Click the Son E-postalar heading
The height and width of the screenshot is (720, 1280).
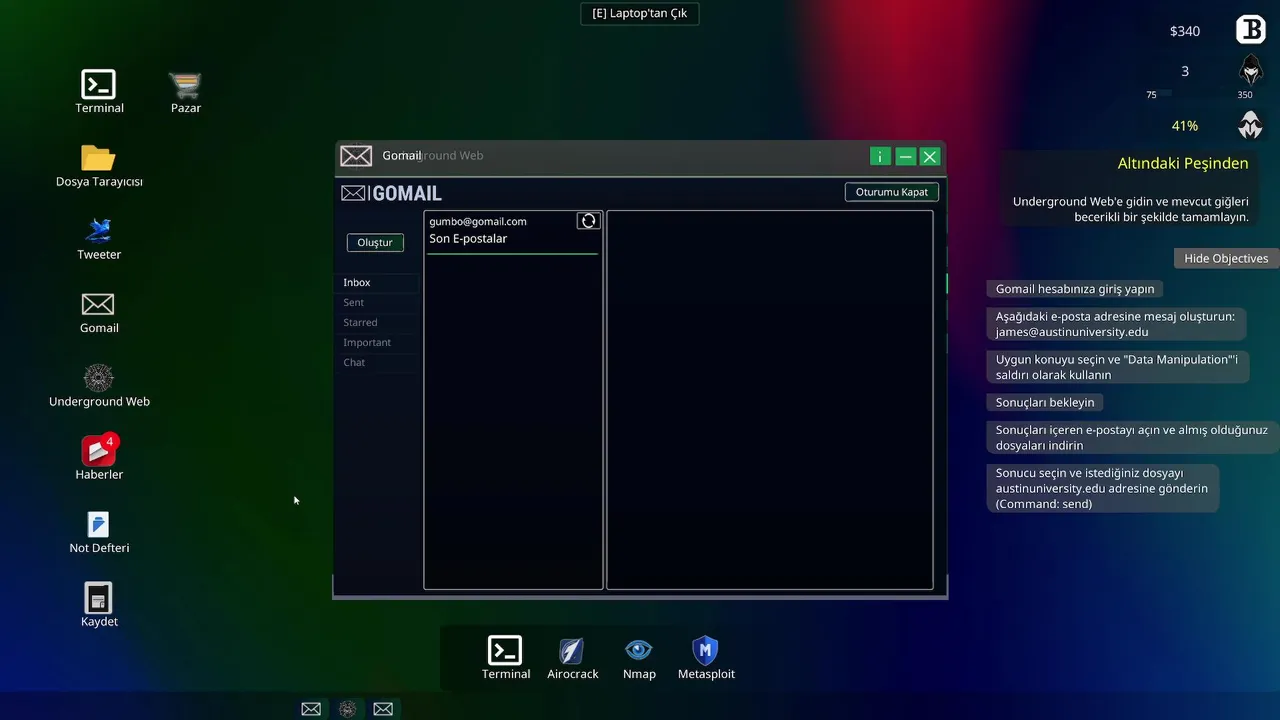tap(468, 239)
